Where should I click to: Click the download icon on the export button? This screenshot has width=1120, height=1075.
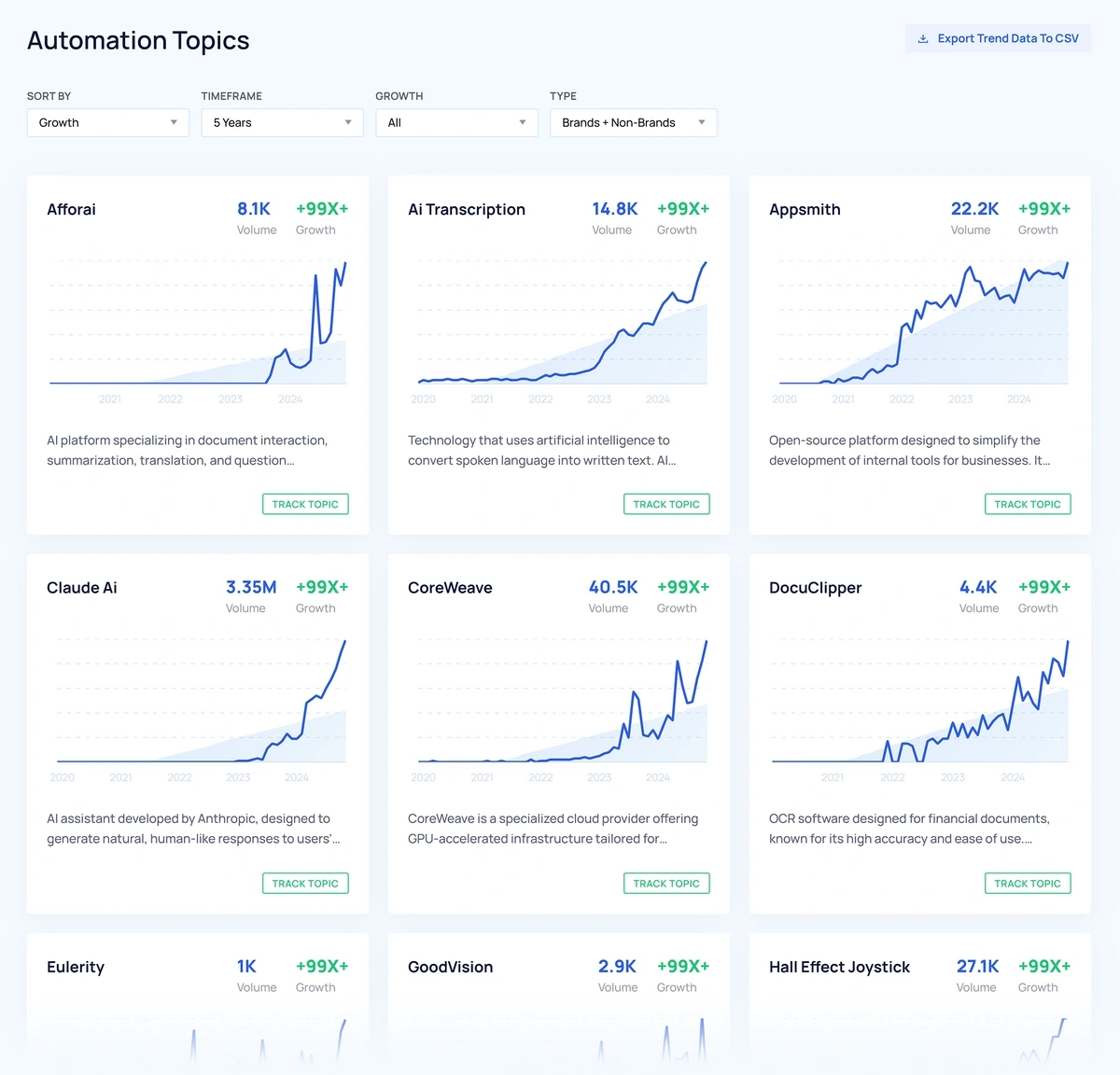[923, 38]
